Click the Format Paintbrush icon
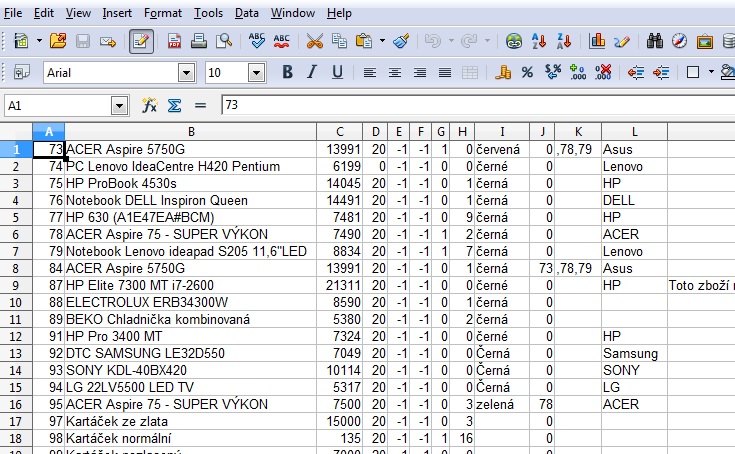 pos(401,41)
